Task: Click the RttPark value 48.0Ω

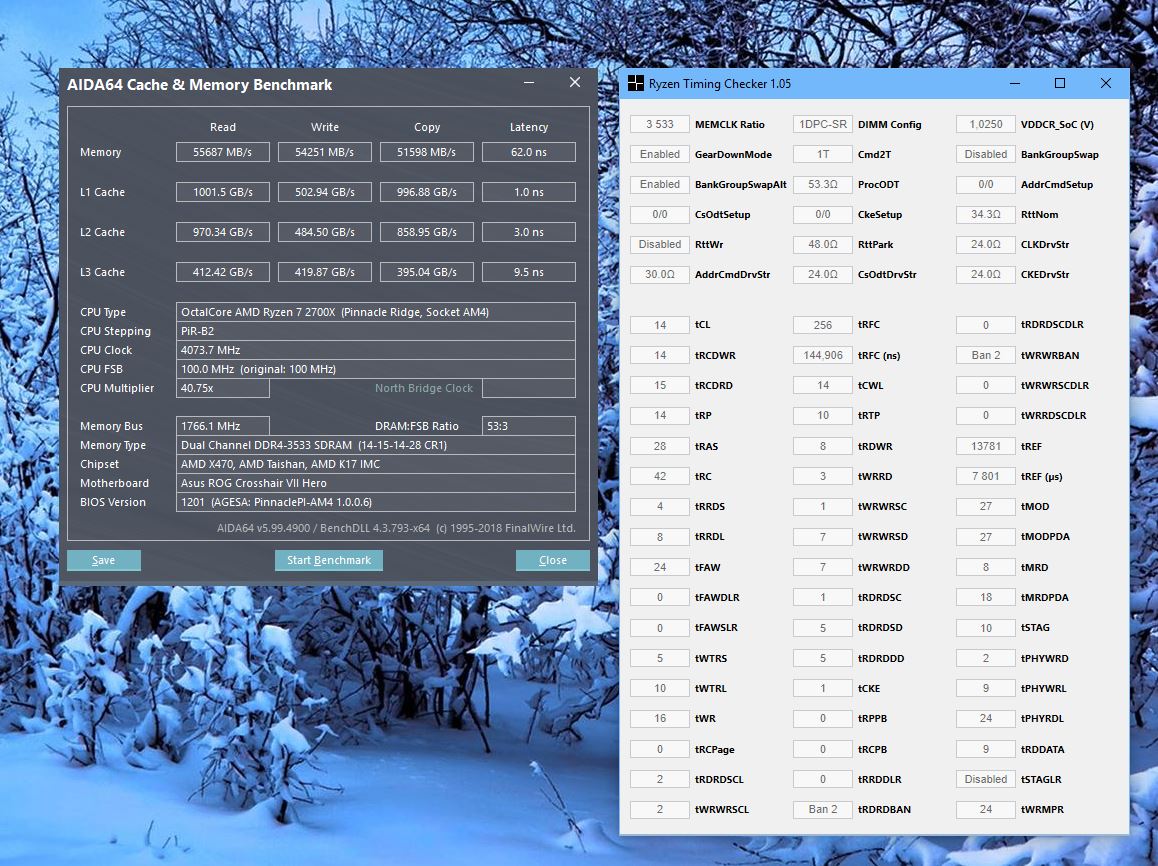Action: pyautogui.click(x=823, y=244)
